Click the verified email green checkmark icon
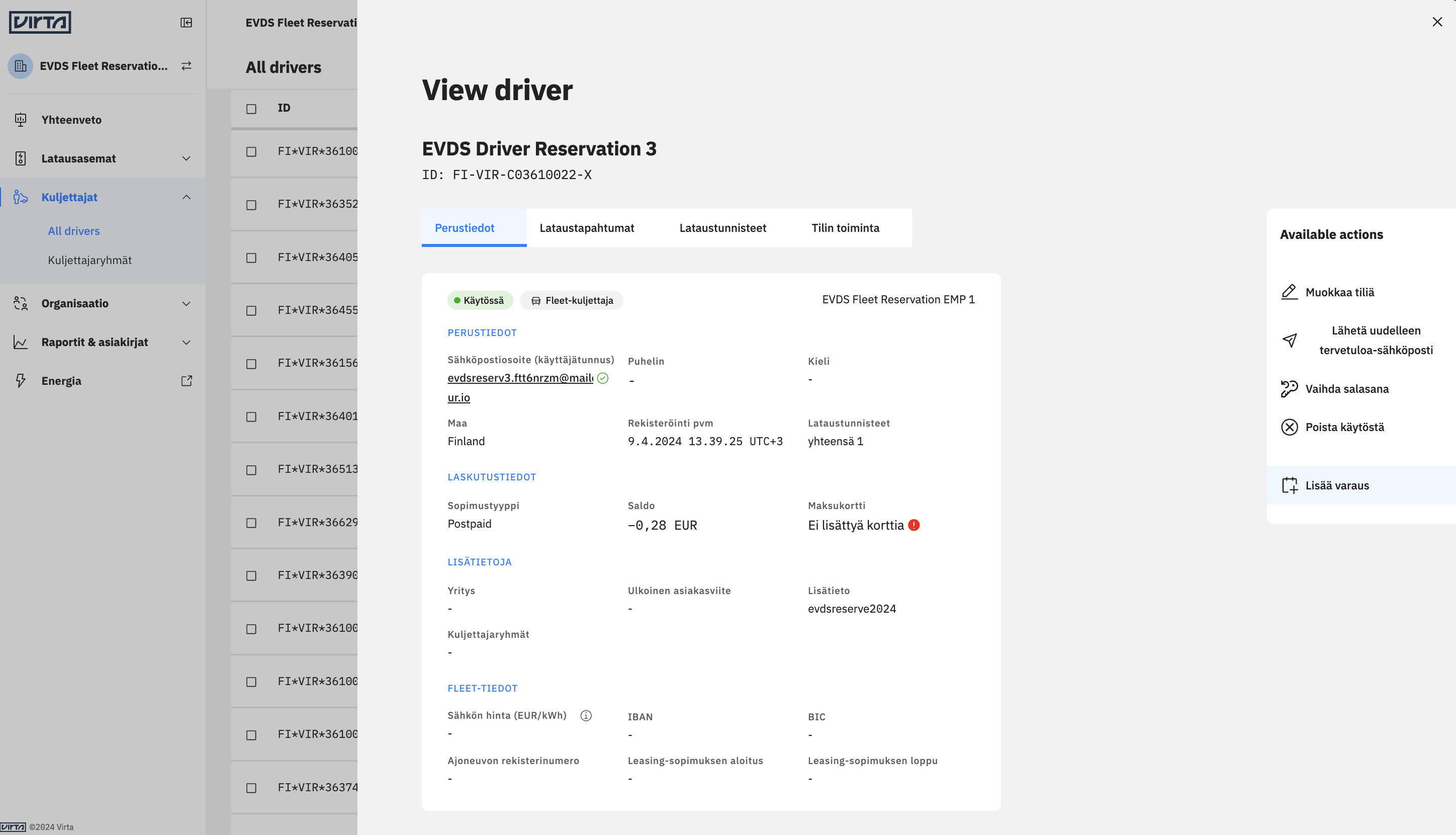 point(602,378)
